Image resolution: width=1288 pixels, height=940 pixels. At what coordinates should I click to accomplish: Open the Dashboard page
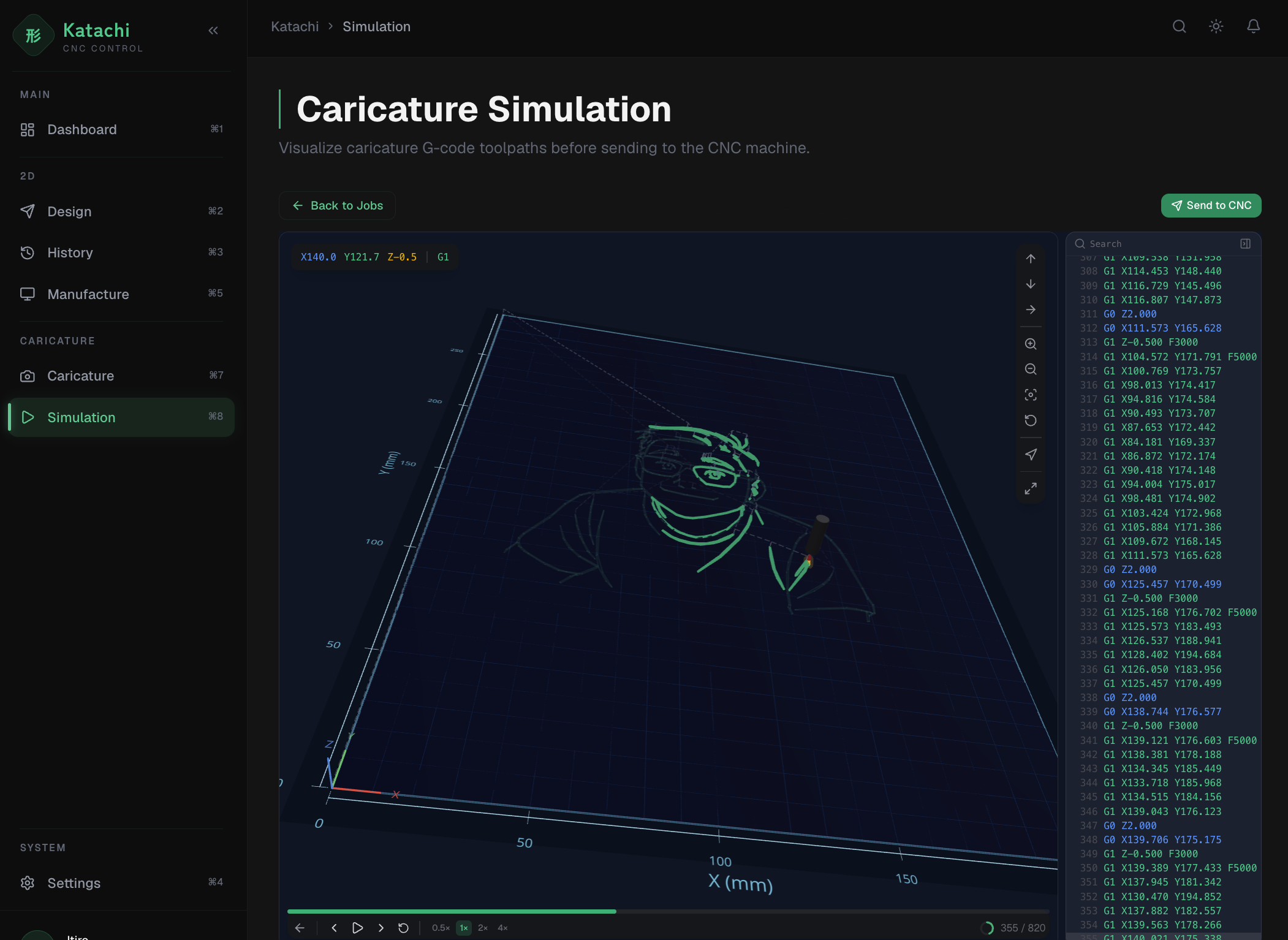click(x=121, y=129)
